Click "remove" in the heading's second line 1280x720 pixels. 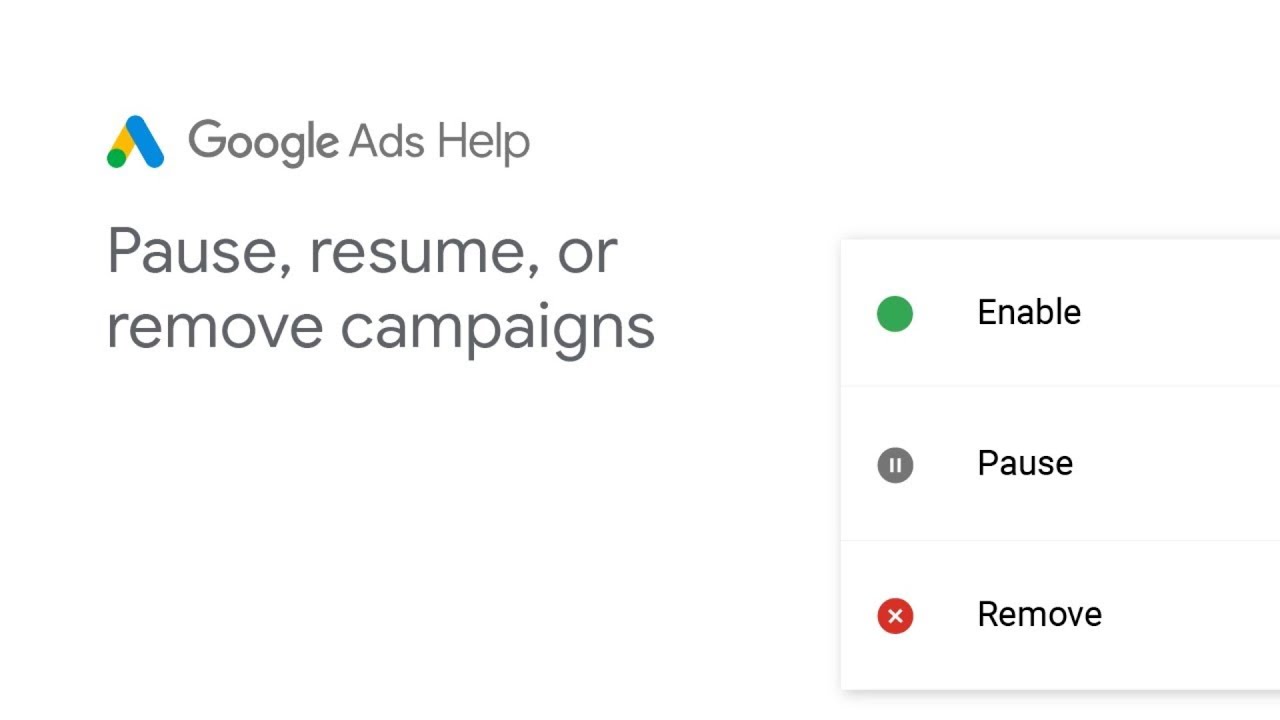(214, 327)
